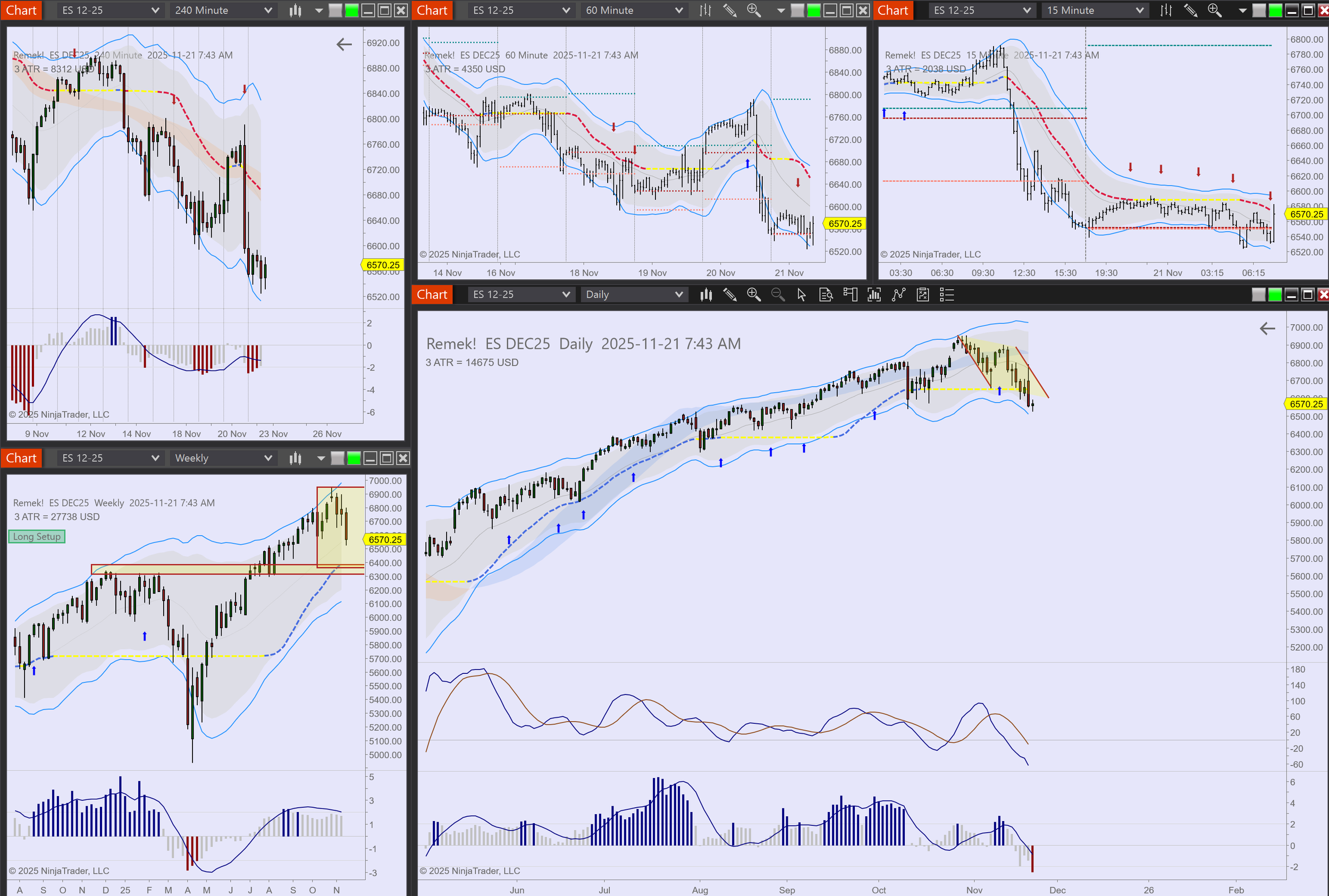Screen dimensions: 1329x896
Task: Toggle green link button in 15 Minute chart
Action: (x=1275, y=10)
